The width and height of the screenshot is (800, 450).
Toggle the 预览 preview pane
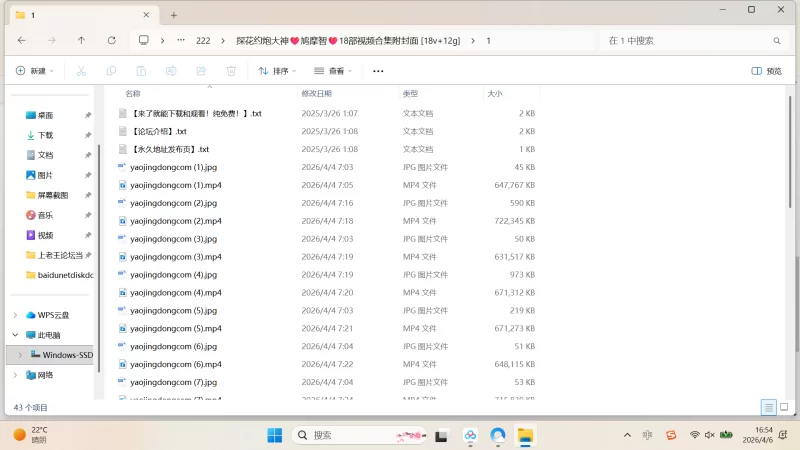click(x=766, y=71)
